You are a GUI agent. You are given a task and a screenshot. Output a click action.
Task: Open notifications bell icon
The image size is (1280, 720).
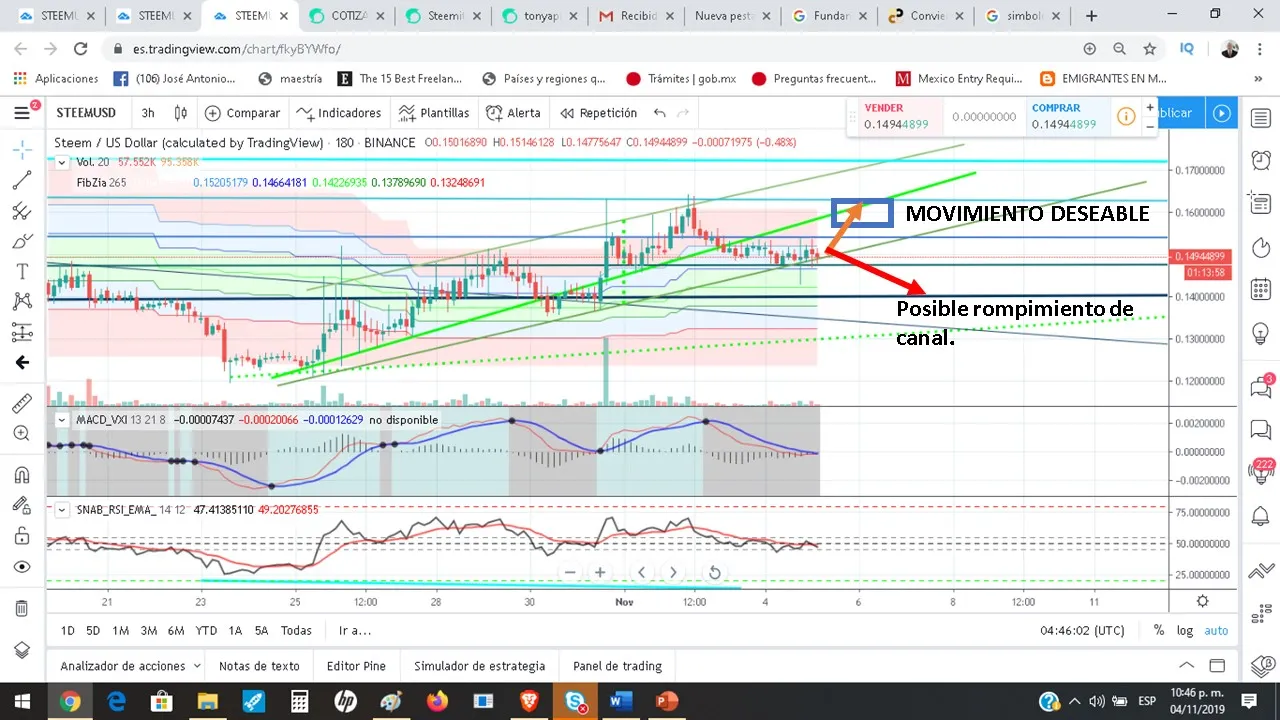click(1260, 516)
